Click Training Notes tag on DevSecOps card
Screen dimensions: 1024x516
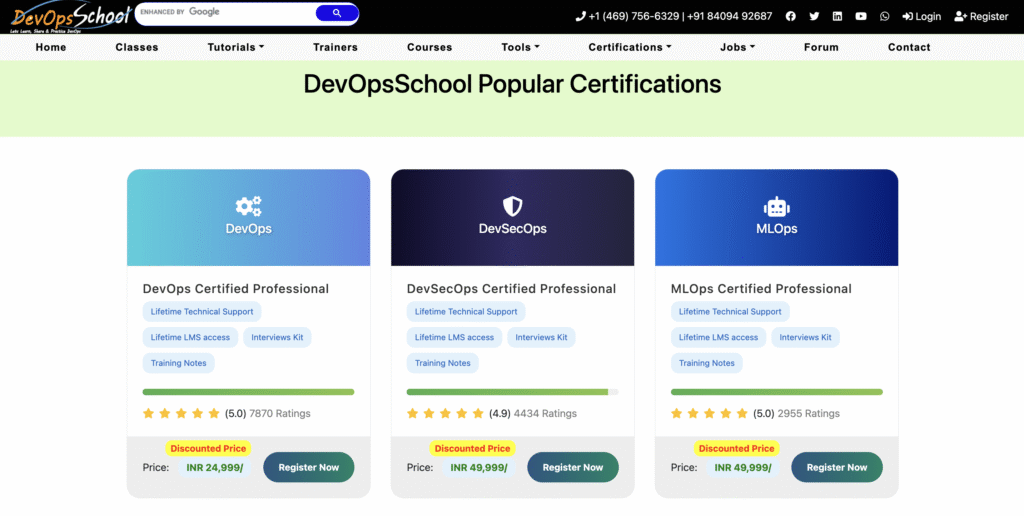442,363
